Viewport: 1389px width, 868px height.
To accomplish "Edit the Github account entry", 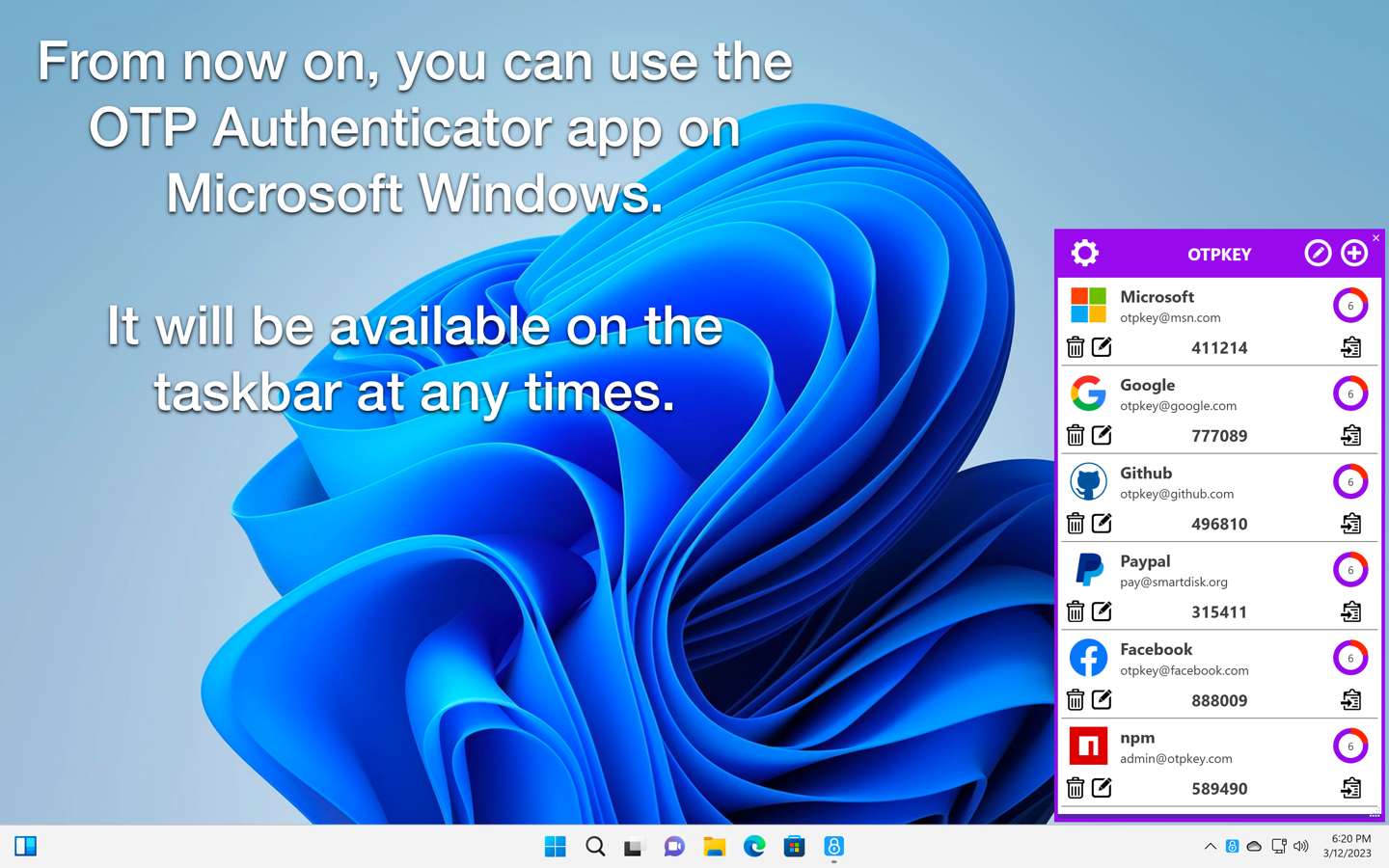I will (x=1102, y=523).
